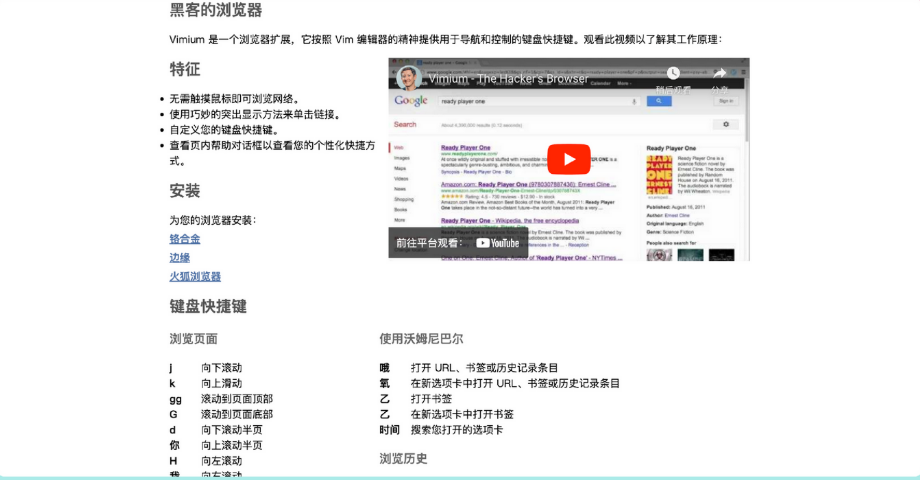This screenshot has height=480, width=920.
Task: Click "打开 URL、书签或历史记录条目" in the 哦 row
Action: tap(485, 368)
